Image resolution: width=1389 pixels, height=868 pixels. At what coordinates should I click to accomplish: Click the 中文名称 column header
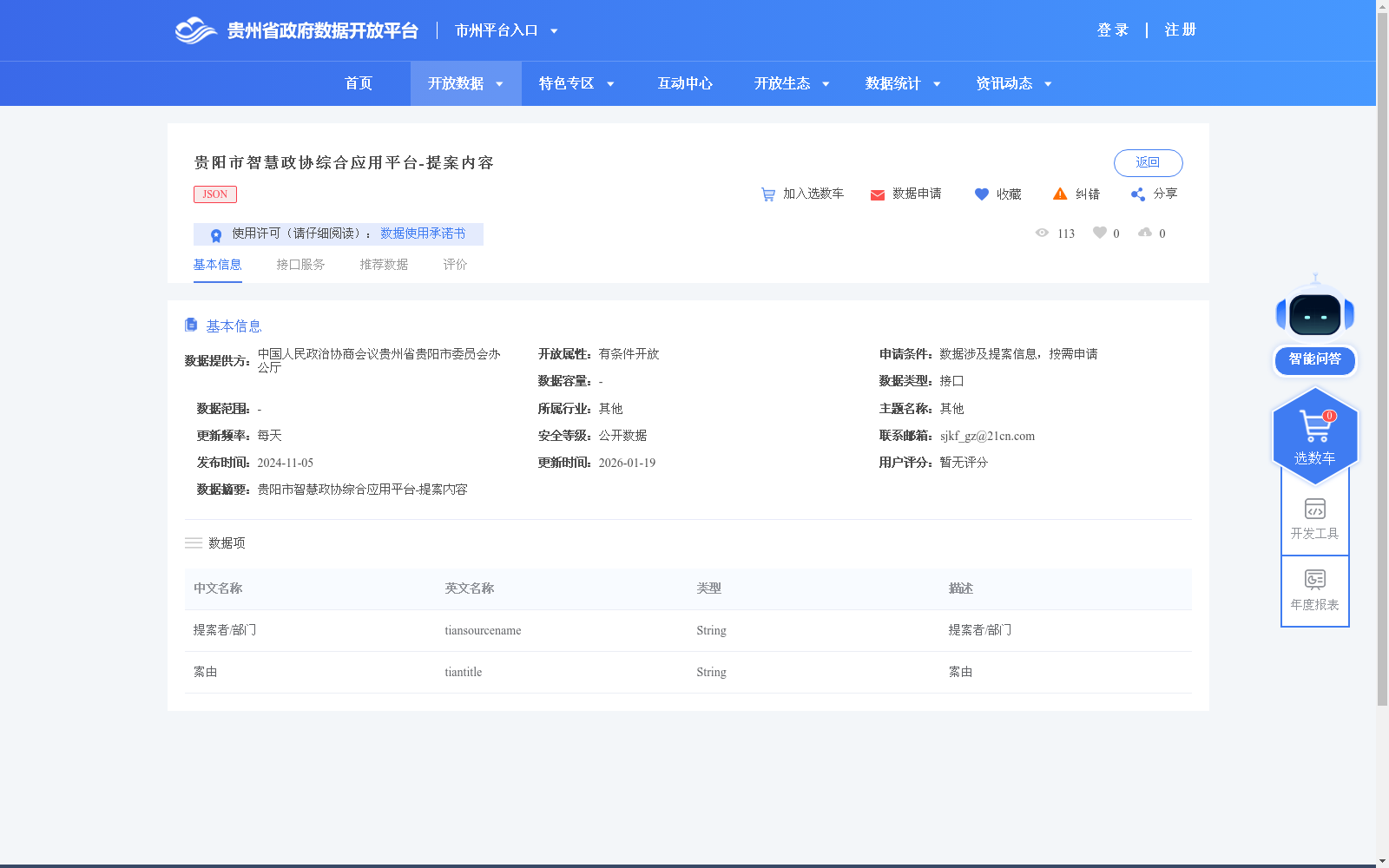[218, 589]
